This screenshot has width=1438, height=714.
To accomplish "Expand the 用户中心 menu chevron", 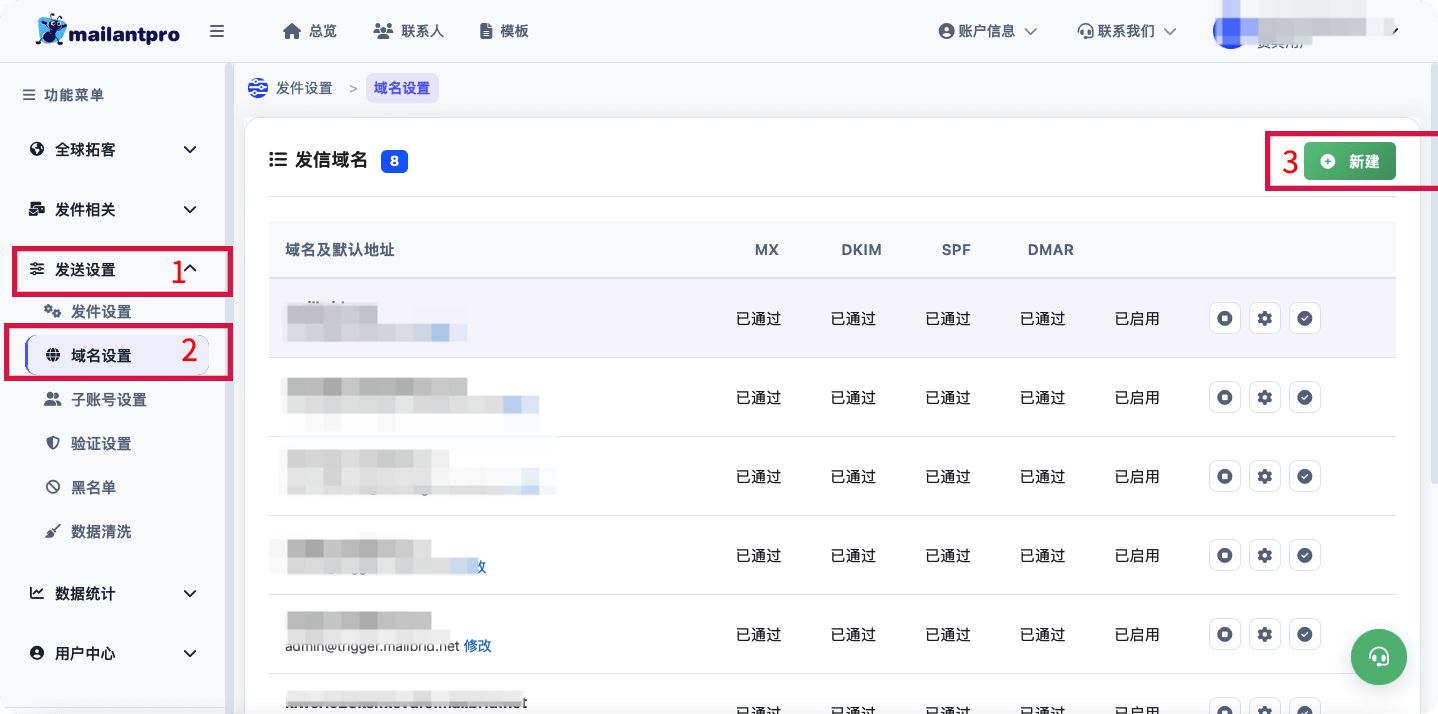I will [x=190, y=654].
